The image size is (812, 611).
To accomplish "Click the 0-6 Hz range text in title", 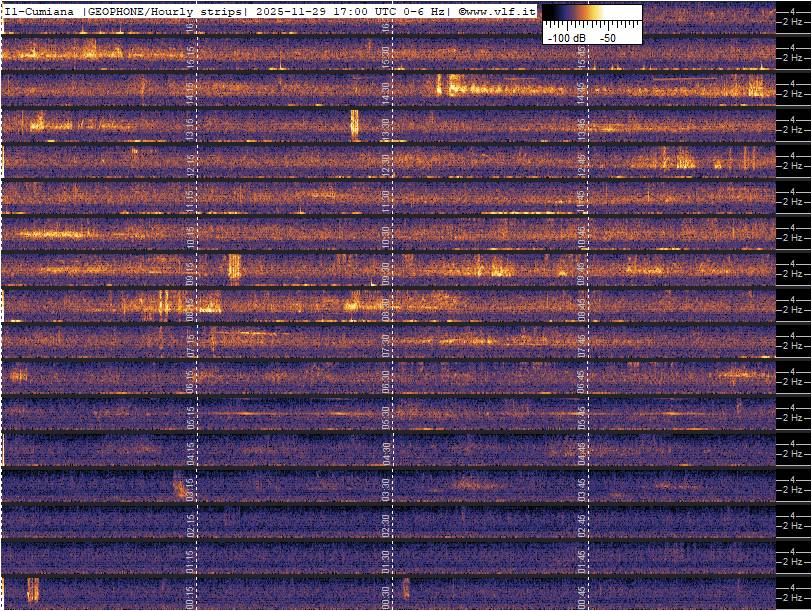I will tap(422, 11).
